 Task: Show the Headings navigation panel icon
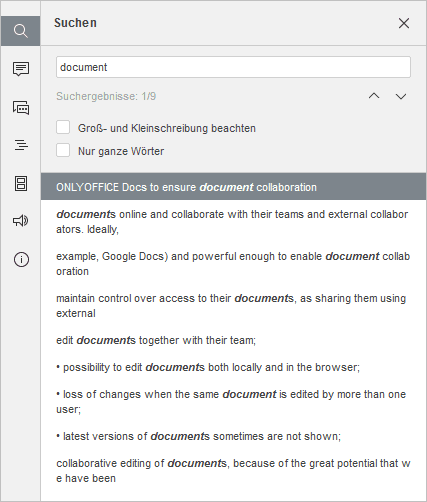pyautogui.click(x=21, y=145)
